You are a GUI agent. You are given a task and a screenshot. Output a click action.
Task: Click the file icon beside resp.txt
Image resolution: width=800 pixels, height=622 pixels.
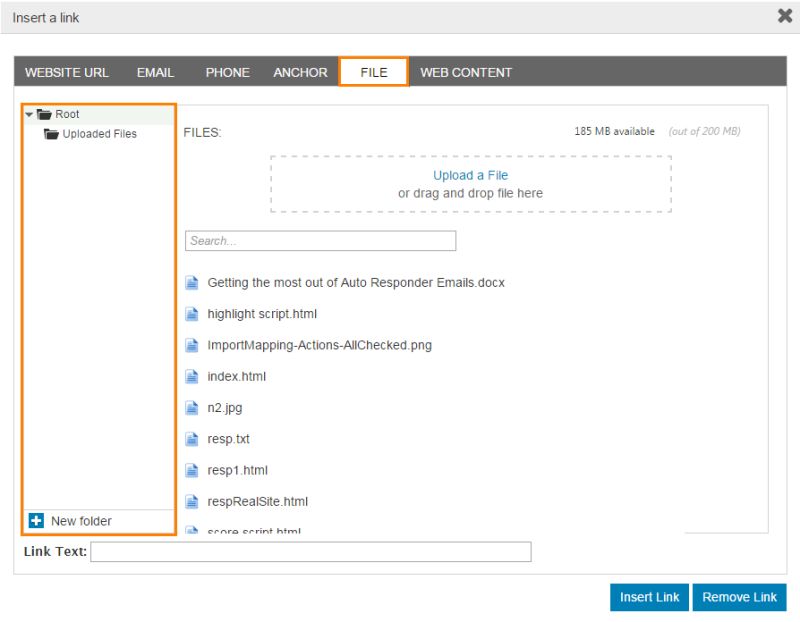click(192, 438)
